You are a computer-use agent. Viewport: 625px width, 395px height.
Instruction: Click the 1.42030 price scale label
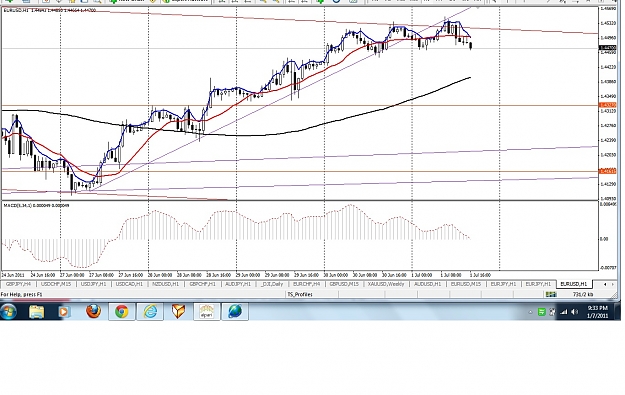click(x=608, y=155)
